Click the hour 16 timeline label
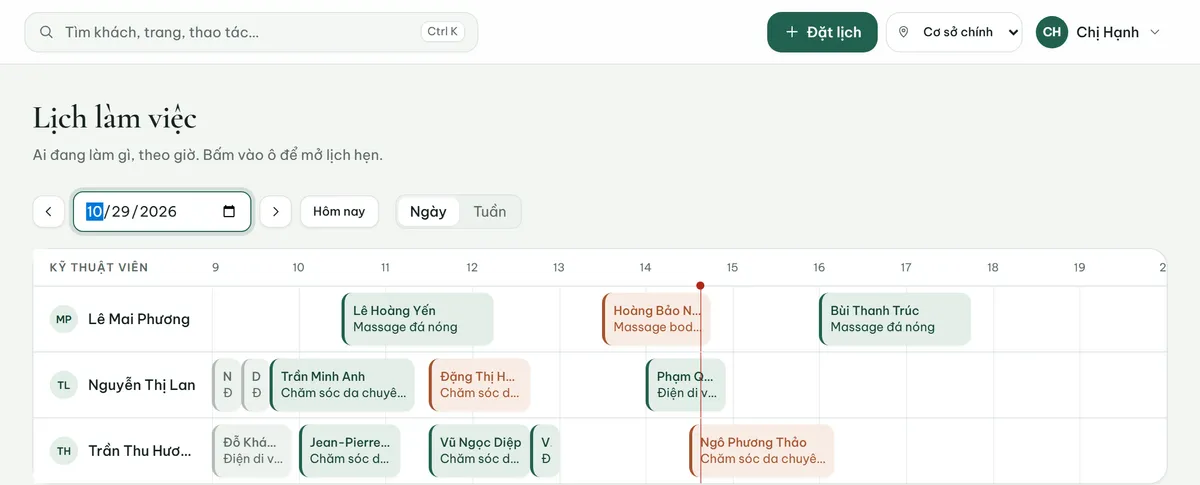This screenshot has width=1200, height=485. [x=819, y=267]
